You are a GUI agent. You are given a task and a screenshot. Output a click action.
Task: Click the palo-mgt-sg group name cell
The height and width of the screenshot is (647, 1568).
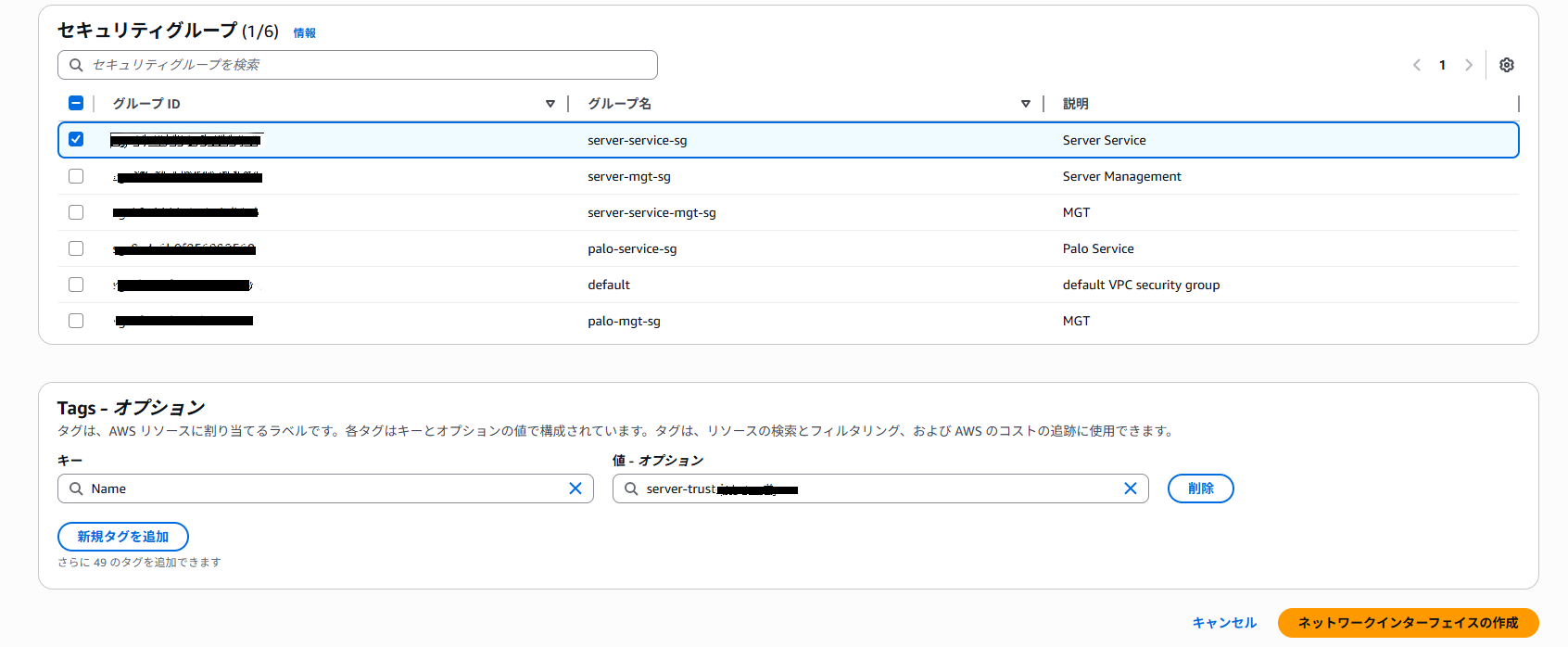click(624, 321)
